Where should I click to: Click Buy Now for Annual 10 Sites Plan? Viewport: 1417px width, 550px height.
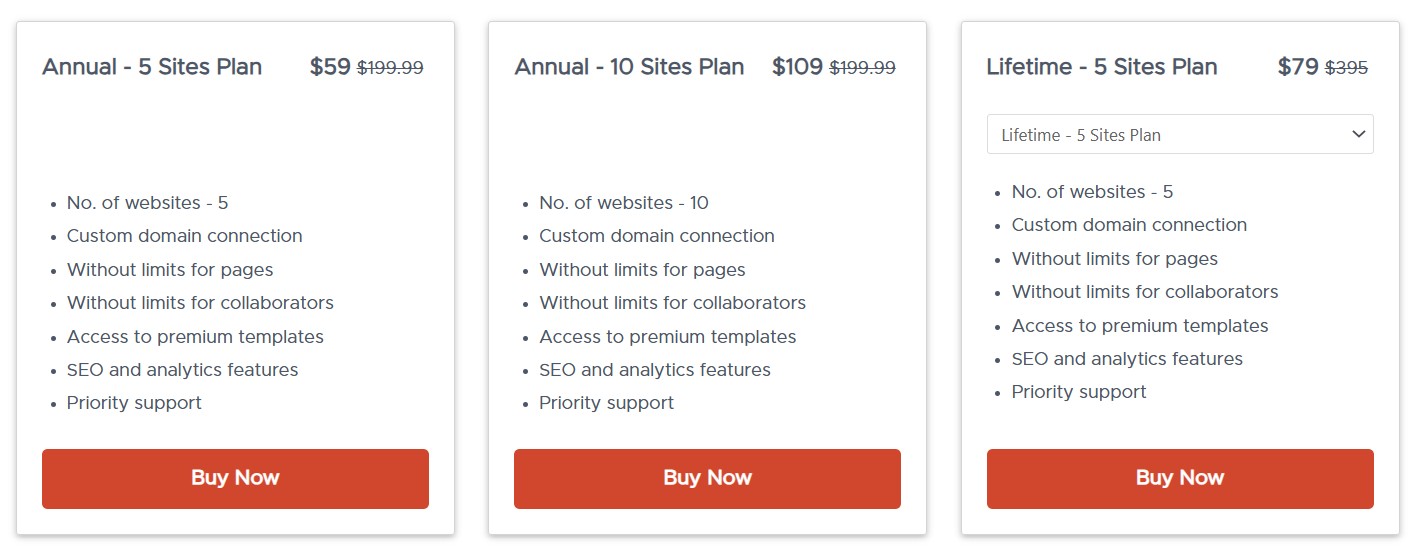coord(707,479)
